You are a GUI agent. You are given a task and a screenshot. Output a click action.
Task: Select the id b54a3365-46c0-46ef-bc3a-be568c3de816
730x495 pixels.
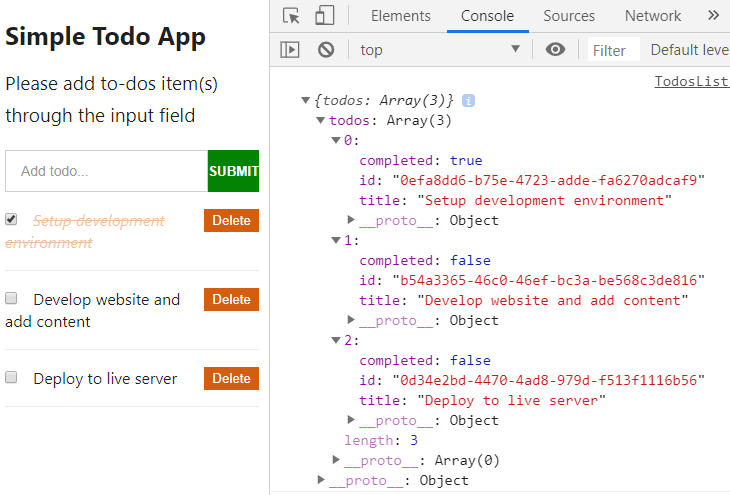[548, 280]
